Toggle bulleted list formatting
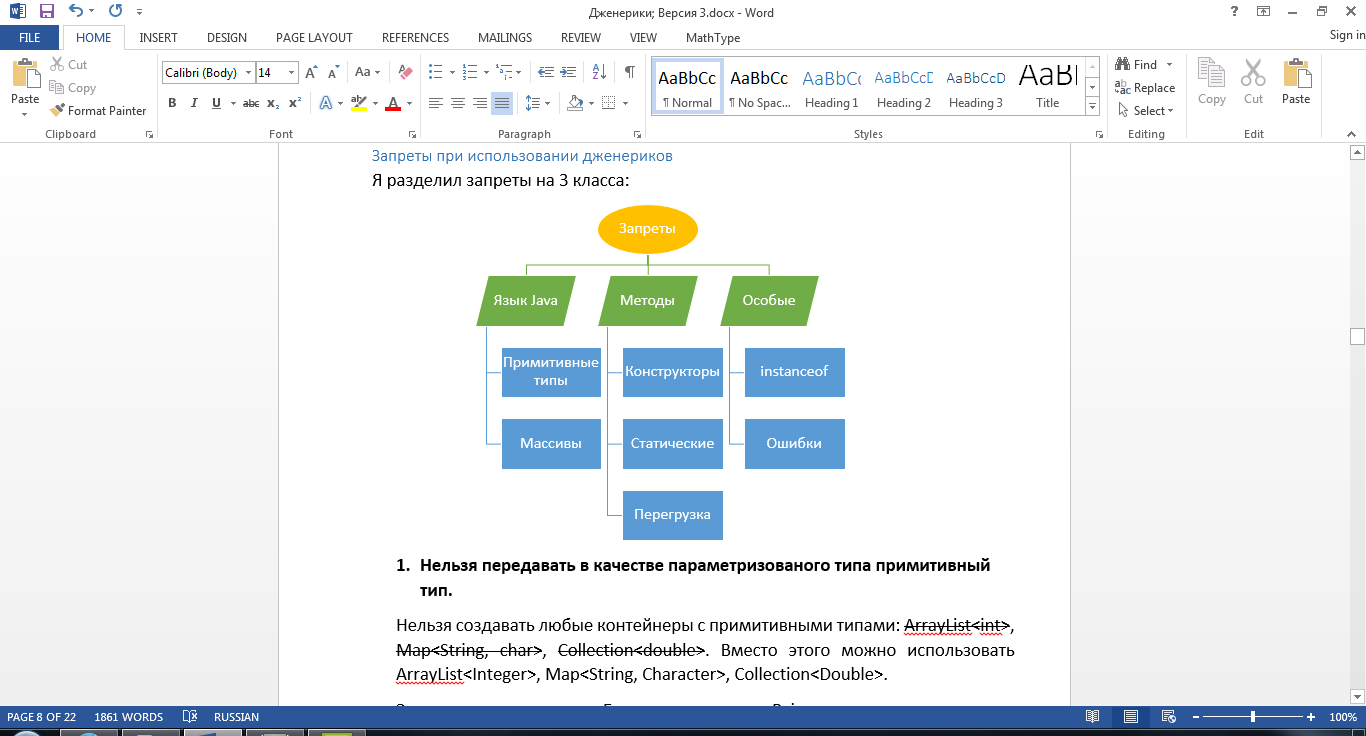Screen dimensions: 1366x736 tap(436, 72)
